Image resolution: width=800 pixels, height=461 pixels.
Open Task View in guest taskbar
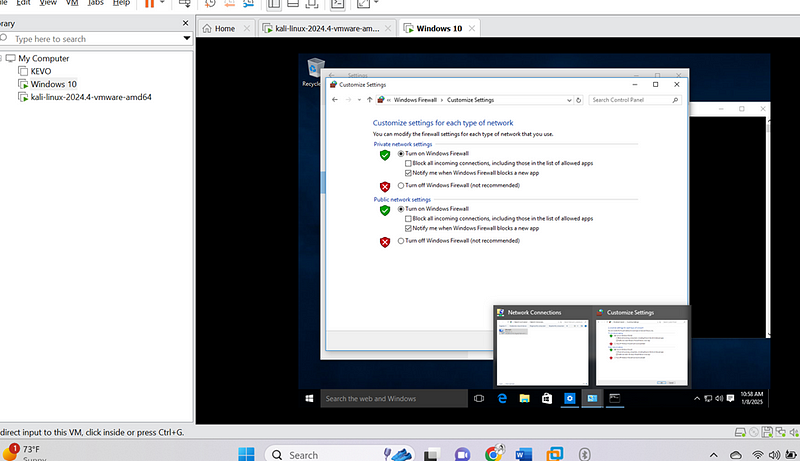click(x=479, y=398)
